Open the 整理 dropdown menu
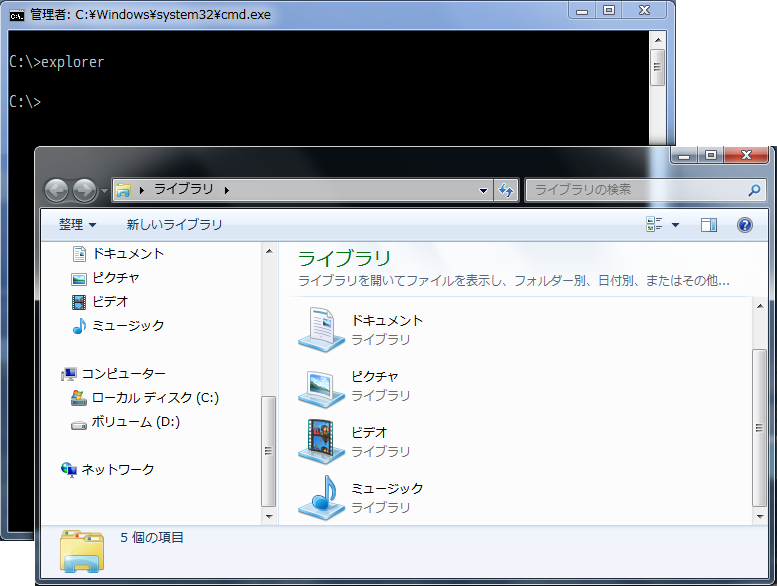Screen dimensions: 777x586 click(77, 225)
